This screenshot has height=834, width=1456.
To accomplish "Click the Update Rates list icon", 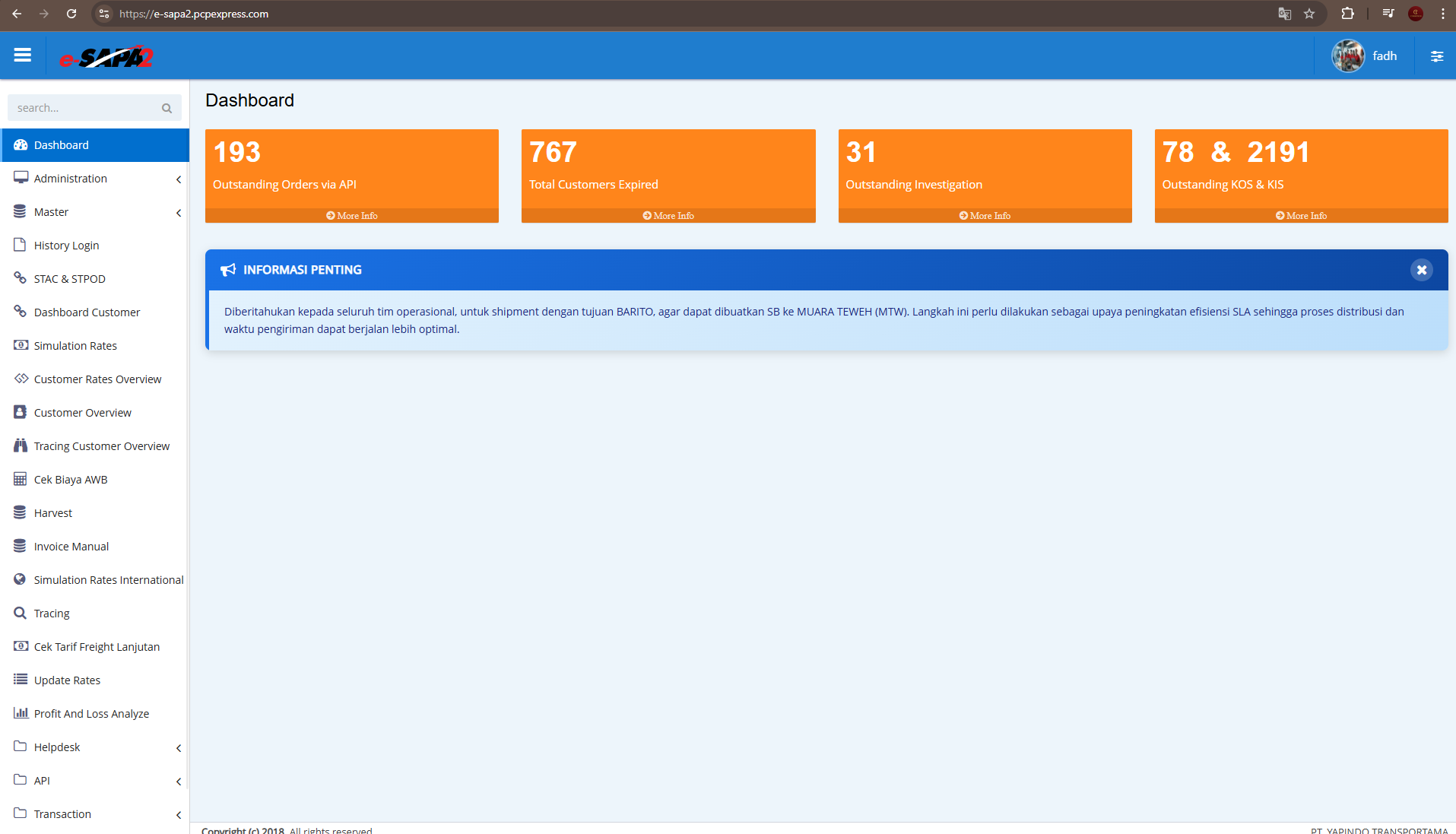I will [21, 679].
